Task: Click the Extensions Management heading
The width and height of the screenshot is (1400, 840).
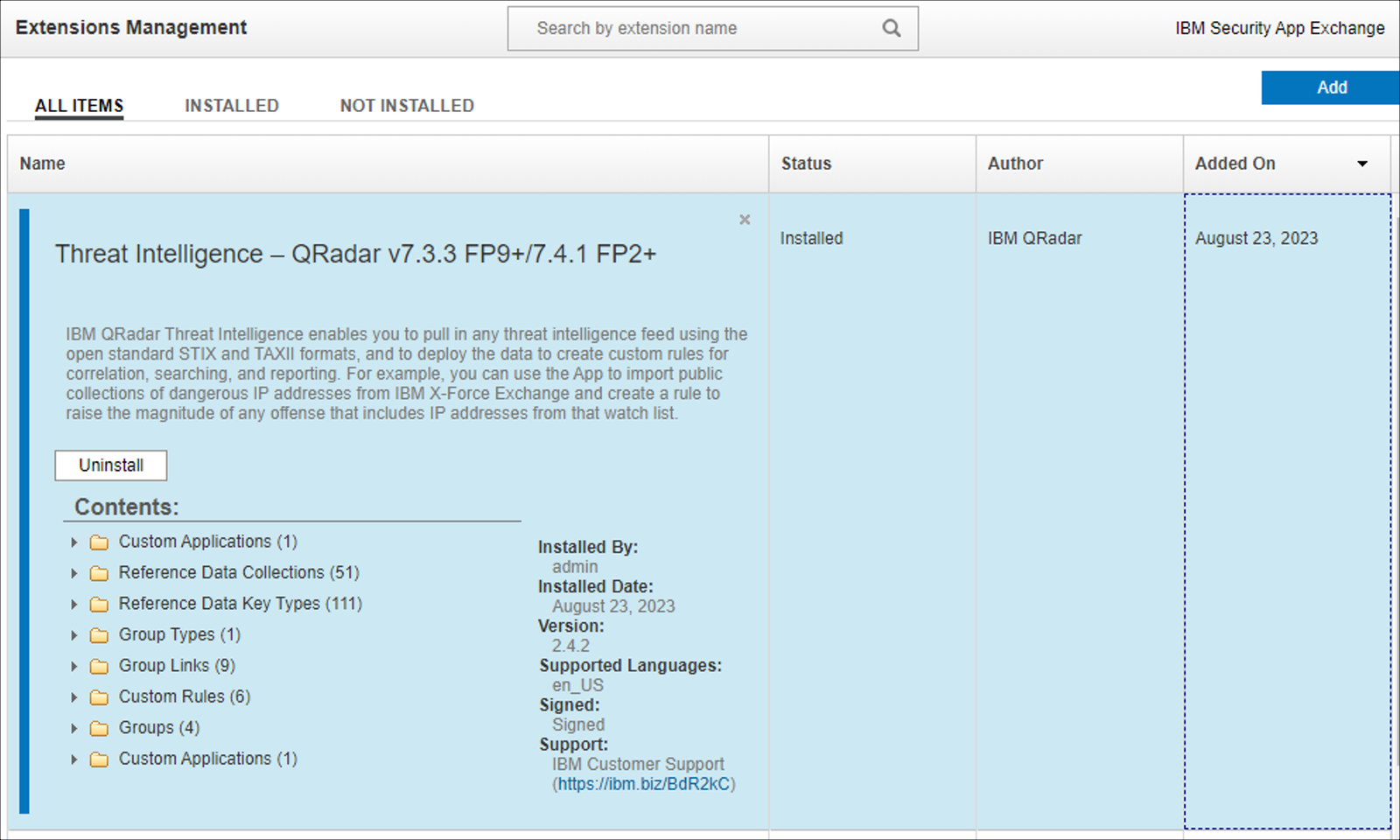Action: coord(131,27)
